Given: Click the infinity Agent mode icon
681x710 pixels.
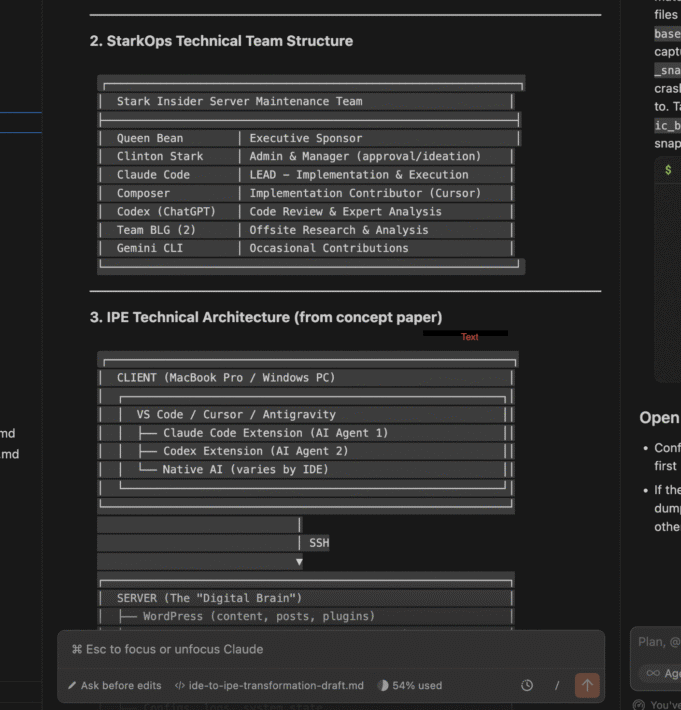Looking at the screenshot, I should point(651,674).
